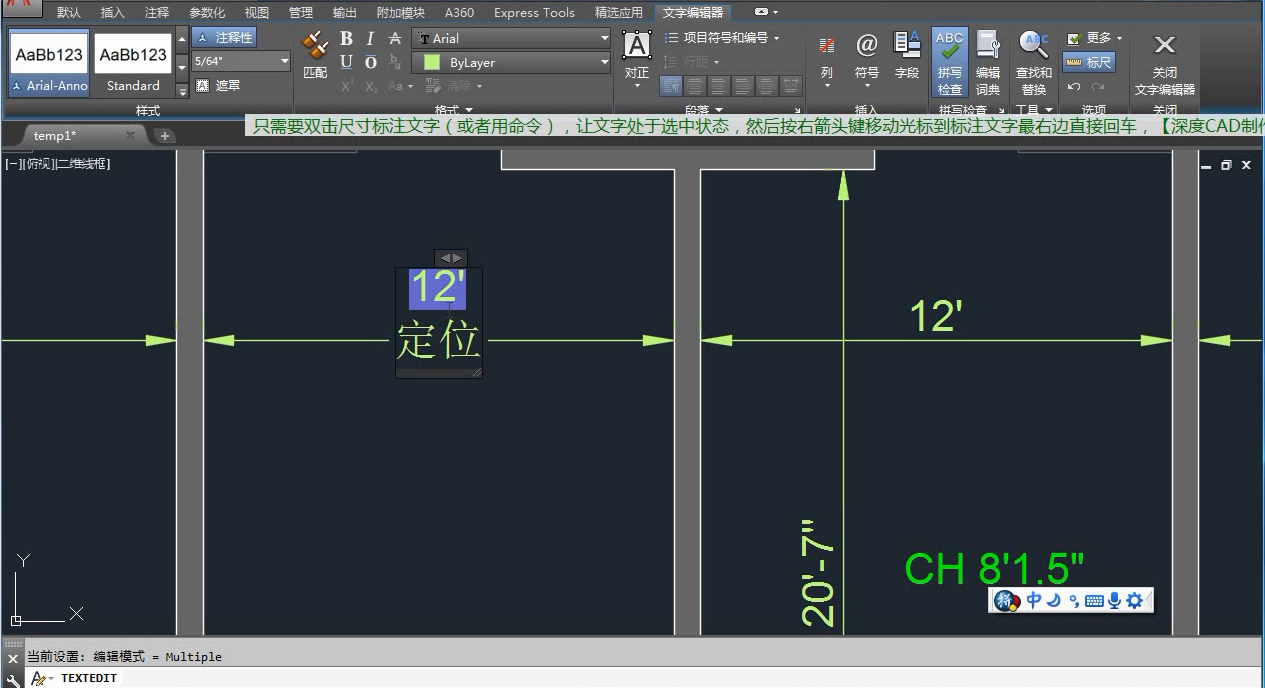
Task: Open the ByLayer color dropdown
Action: tap(604, 62)
